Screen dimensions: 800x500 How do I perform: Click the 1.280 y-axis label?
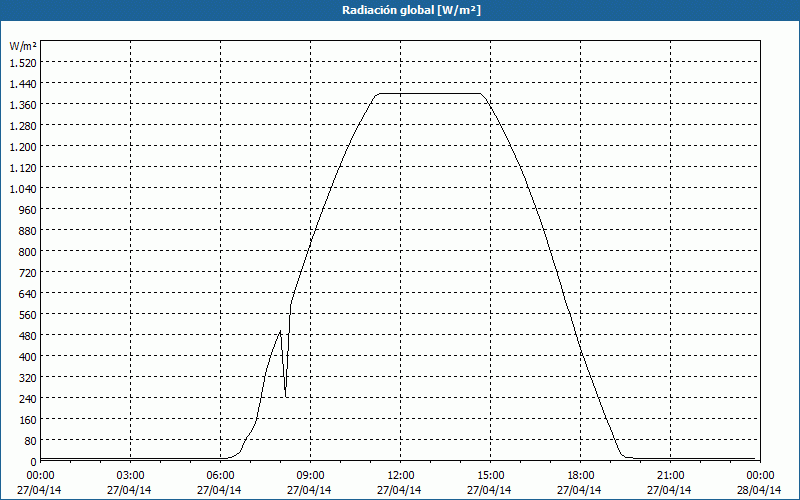23,126
